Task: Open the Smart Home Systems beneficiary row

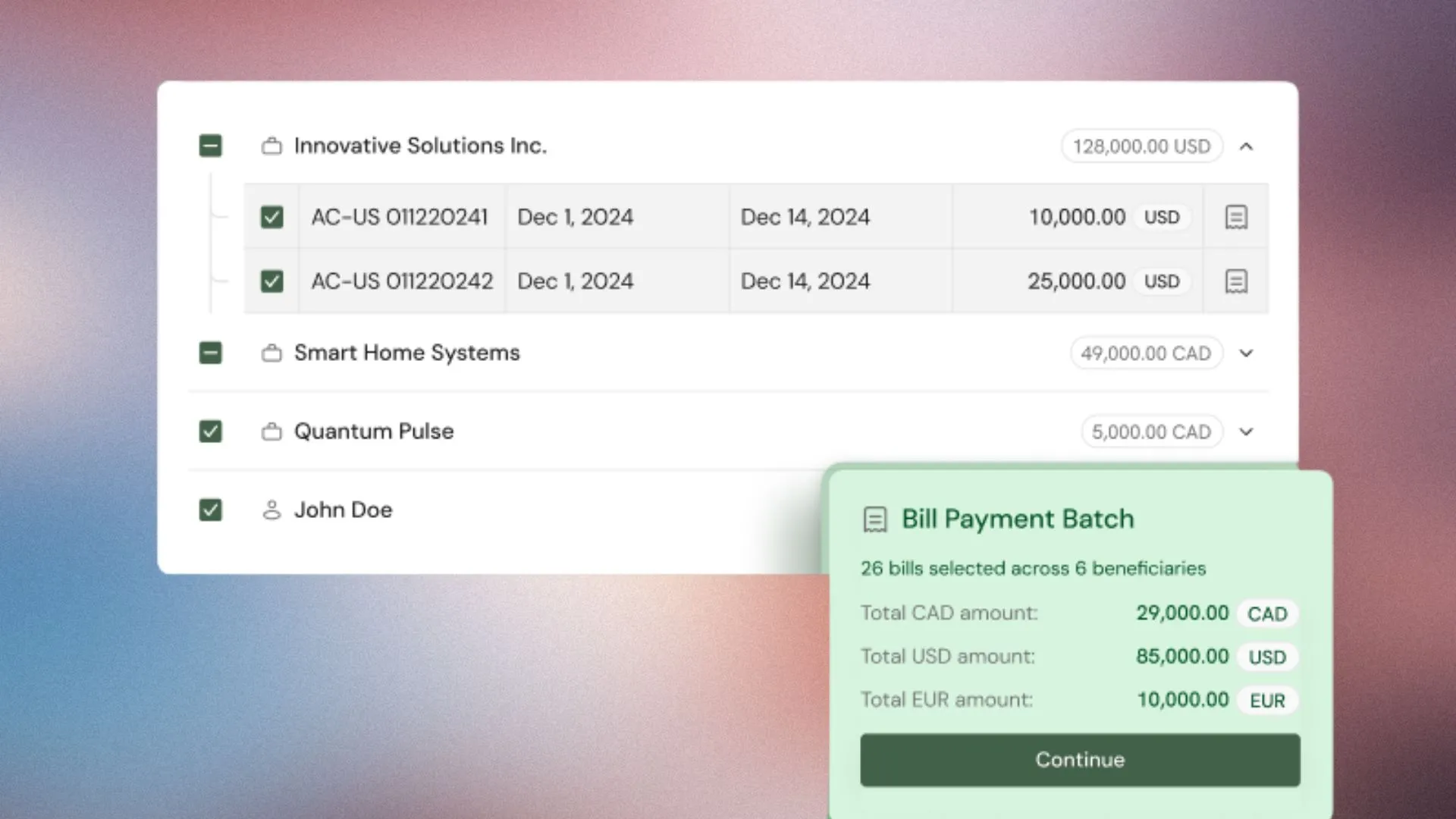Action: (x=406, y=353)
